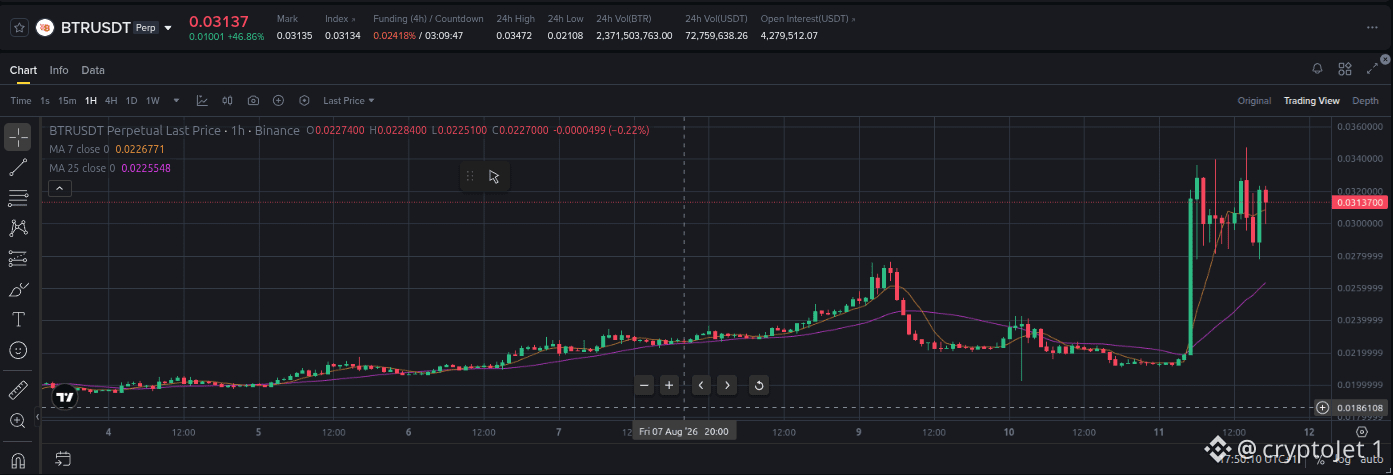Switch to the Info tab
The width and height of the screenshot is (1393, 475).
coord(59,70)
